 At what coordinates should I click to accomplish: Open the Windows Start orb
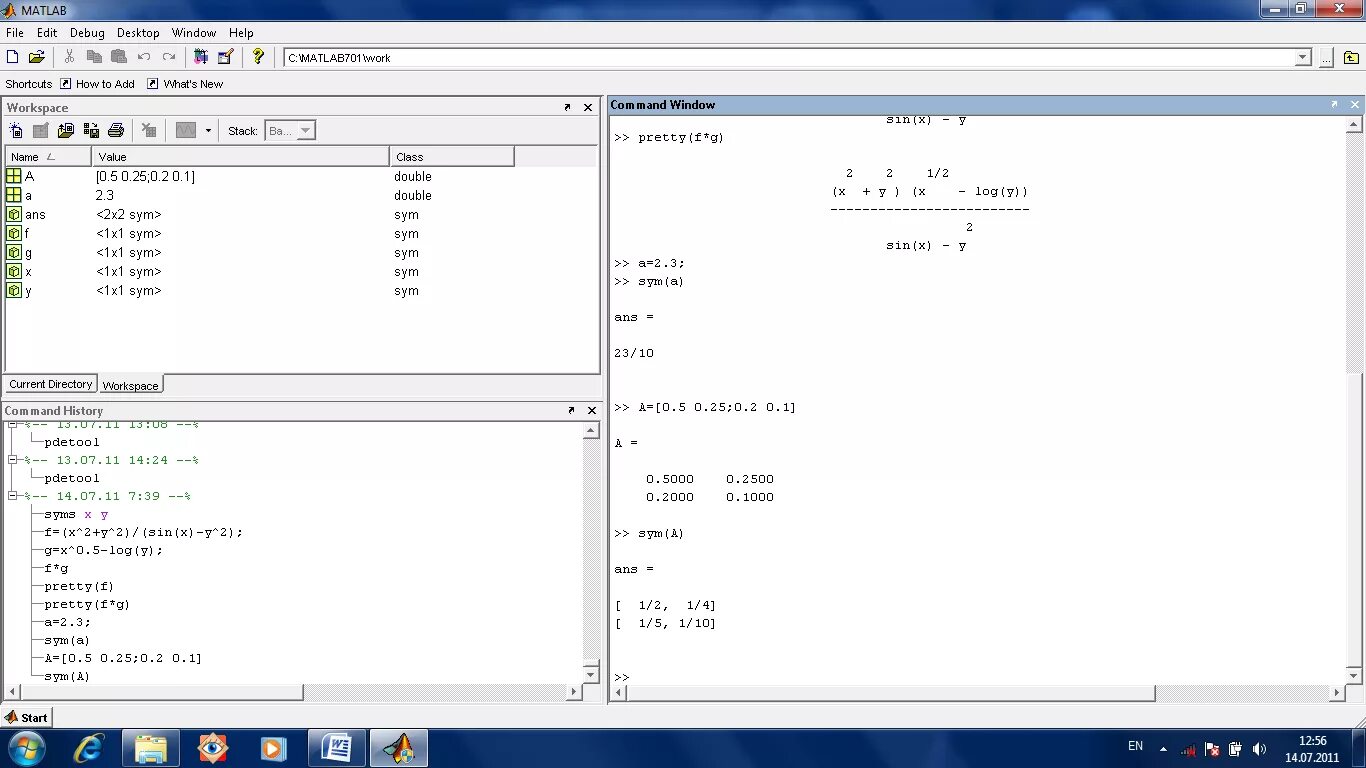(x=25, y=748)
